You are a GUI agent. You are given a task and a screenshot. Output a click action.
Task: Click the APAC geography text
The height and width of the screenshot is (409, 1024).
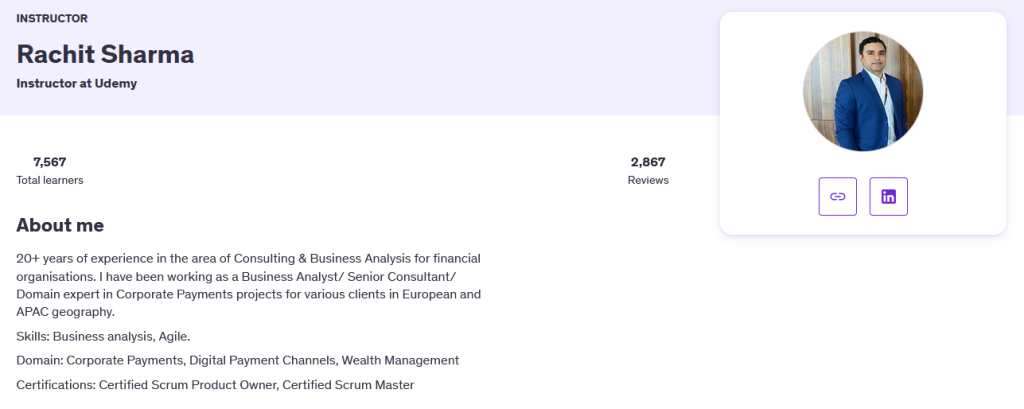tap(65, 312)
